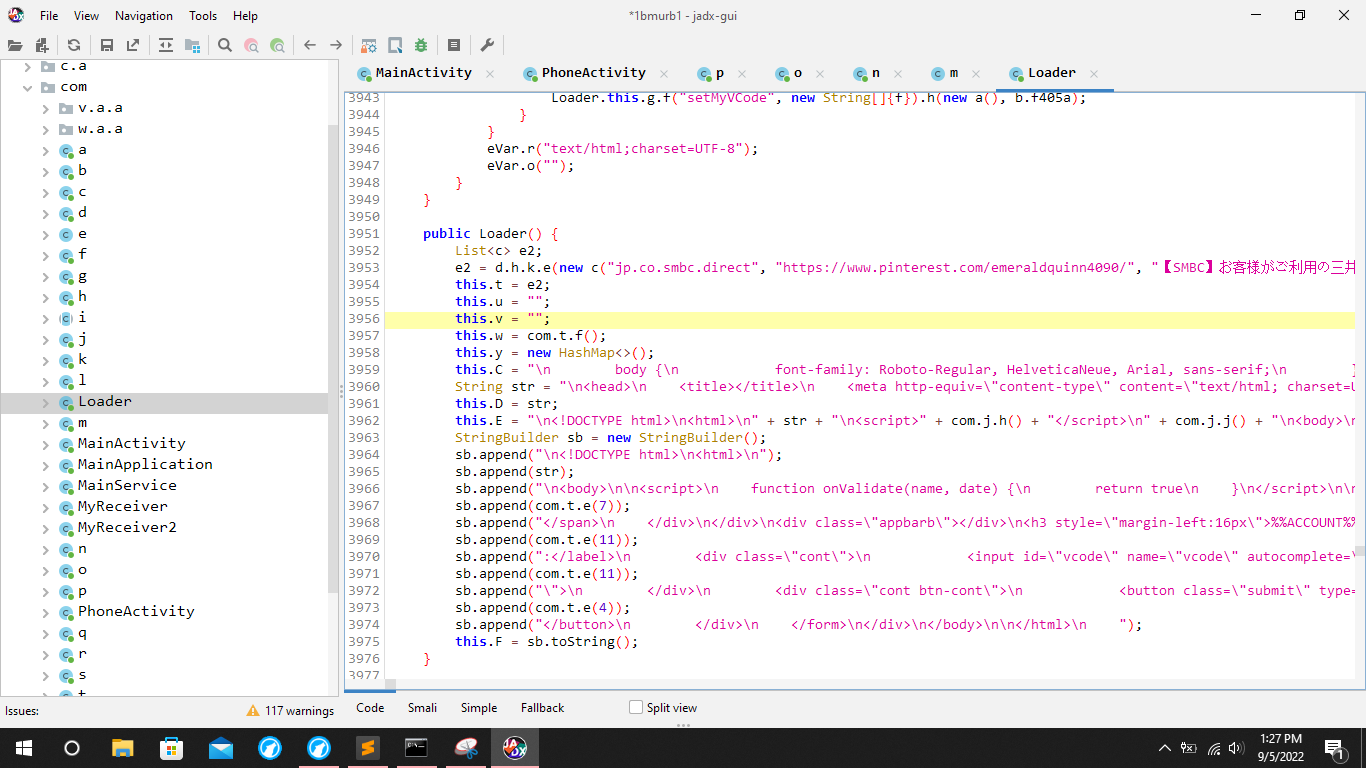This screenshot has height=768, width=1366.
Task: Click the Quark engine toolbar icon
Action: point(395,45)
